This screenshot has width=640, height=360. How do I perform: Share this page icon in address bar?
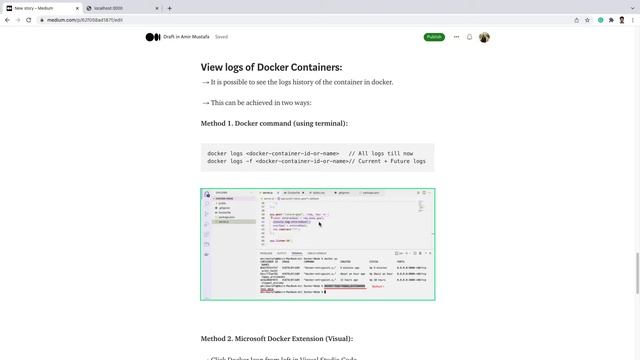point(576,20)
